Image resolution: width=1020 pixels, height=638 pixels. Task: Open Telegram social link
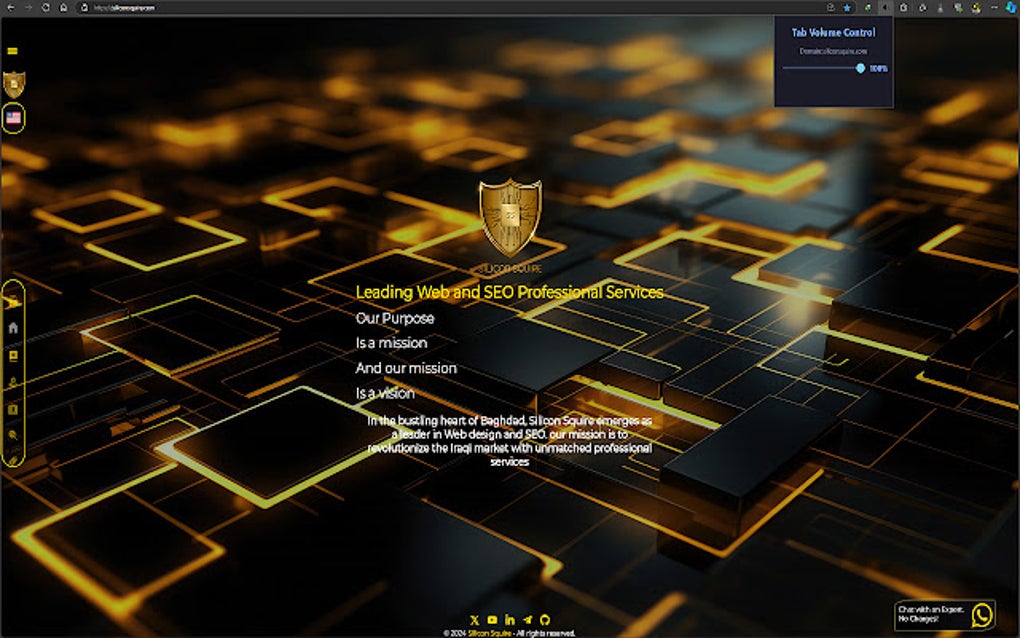527,620
